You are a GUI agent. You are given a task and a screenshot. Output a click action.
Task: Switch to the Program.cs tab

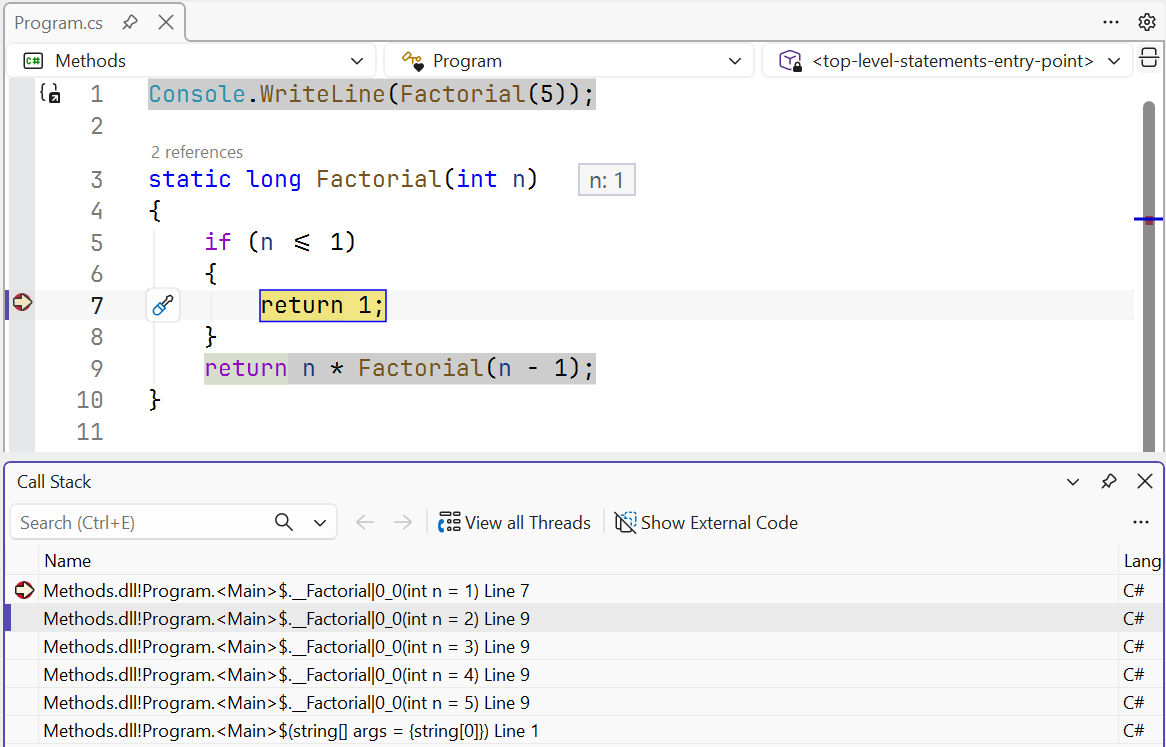(59, 22)
